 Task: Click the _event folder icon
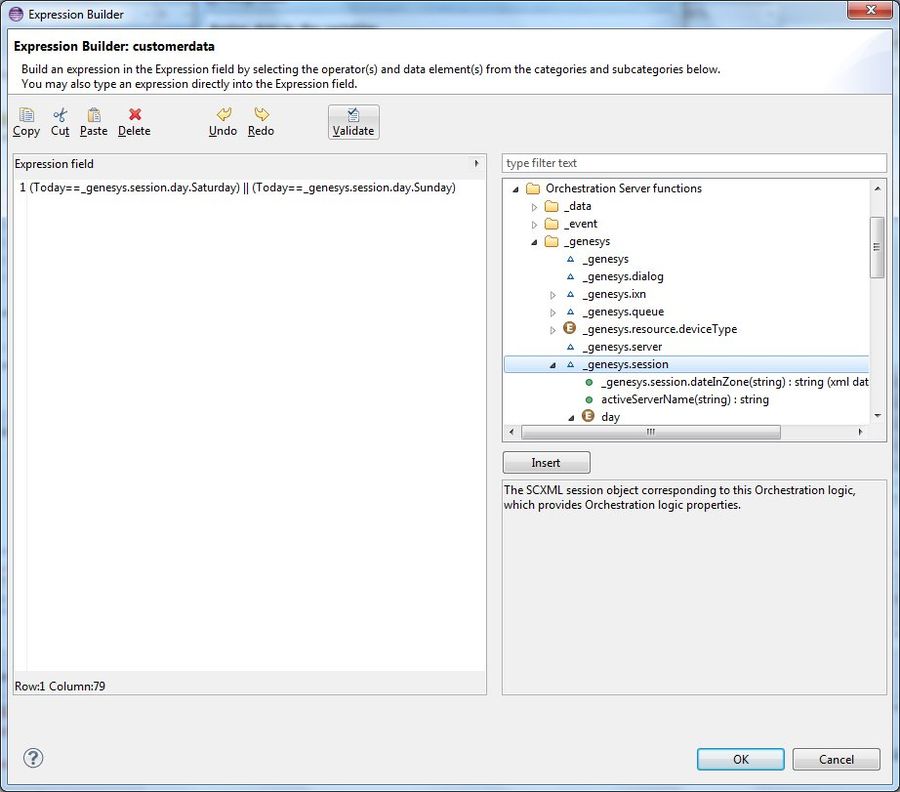coord(552,224)
